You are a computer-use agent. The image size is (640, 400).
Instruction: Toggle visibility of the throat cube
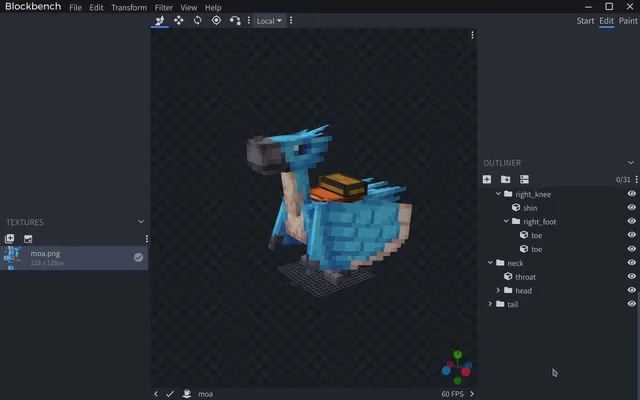click(631, 276)
